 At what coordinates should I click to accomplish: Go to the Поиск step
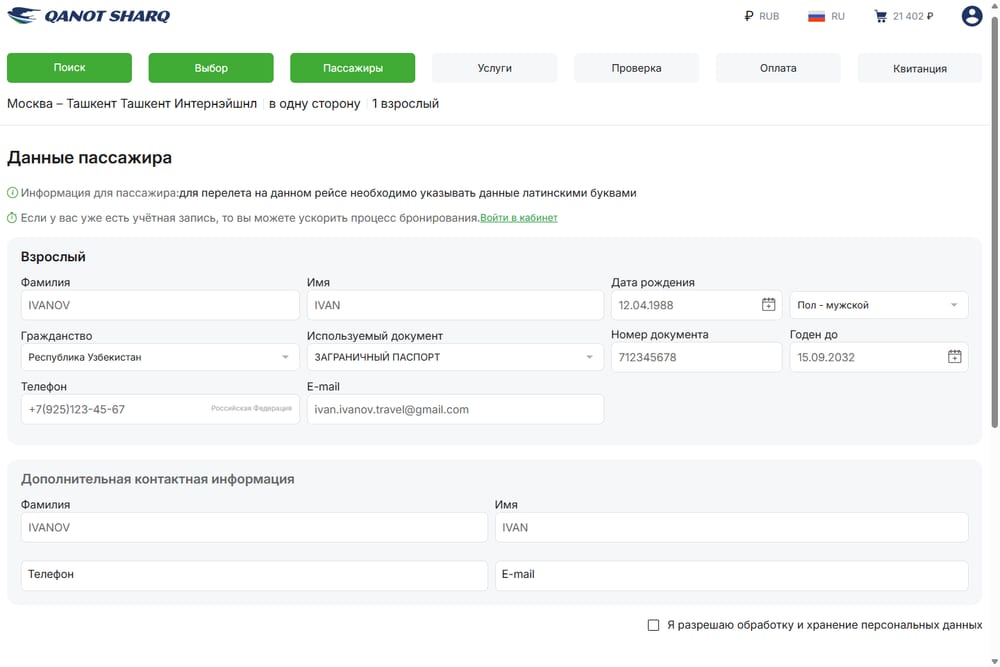70,68
